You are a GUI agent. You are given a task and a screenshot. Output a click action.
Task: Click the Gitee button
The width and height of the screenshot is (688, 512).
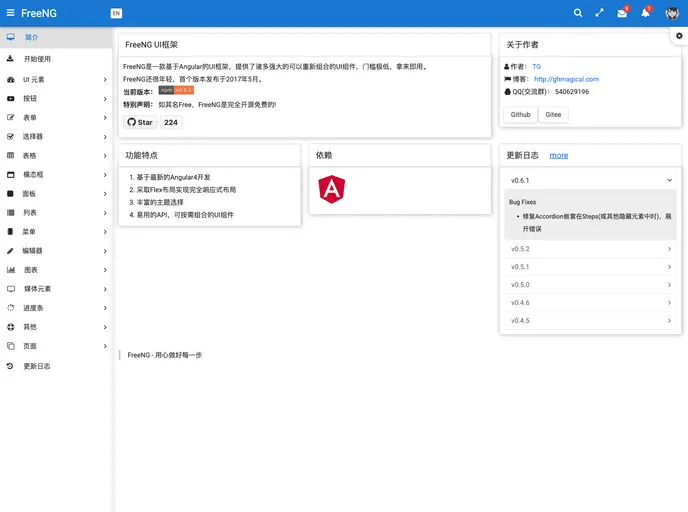(553, 115)
